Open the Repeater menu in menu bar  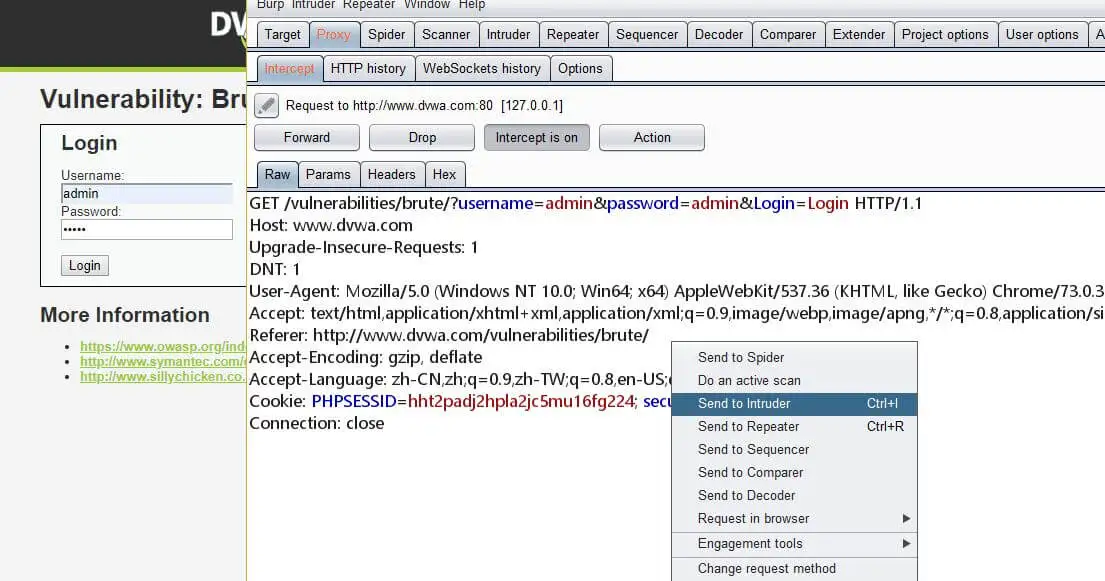click(369, 5)
